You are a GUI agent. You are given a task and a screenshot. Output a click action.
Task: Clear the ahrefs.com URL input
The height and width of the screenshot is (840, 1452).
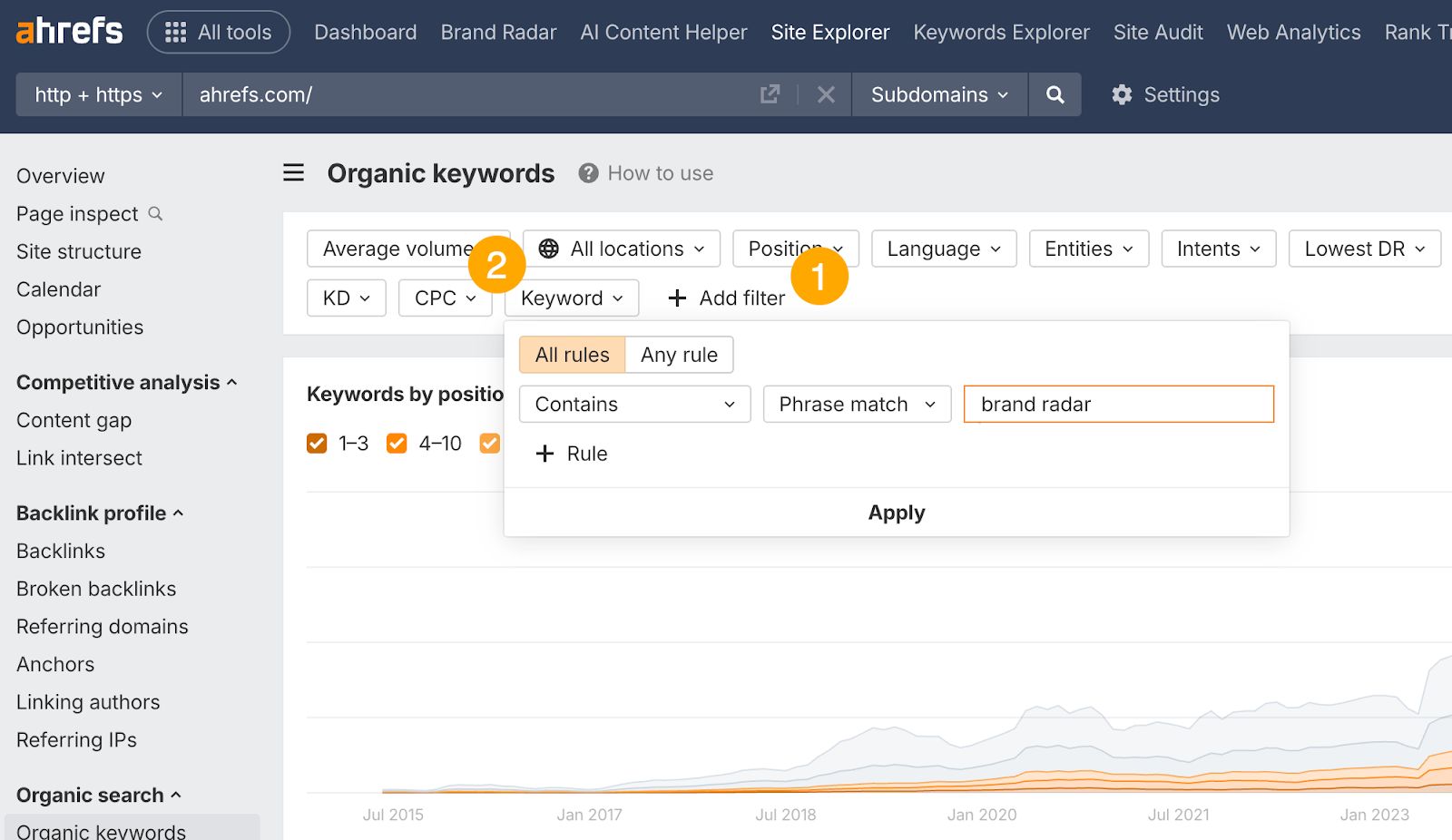click(825, 94)
